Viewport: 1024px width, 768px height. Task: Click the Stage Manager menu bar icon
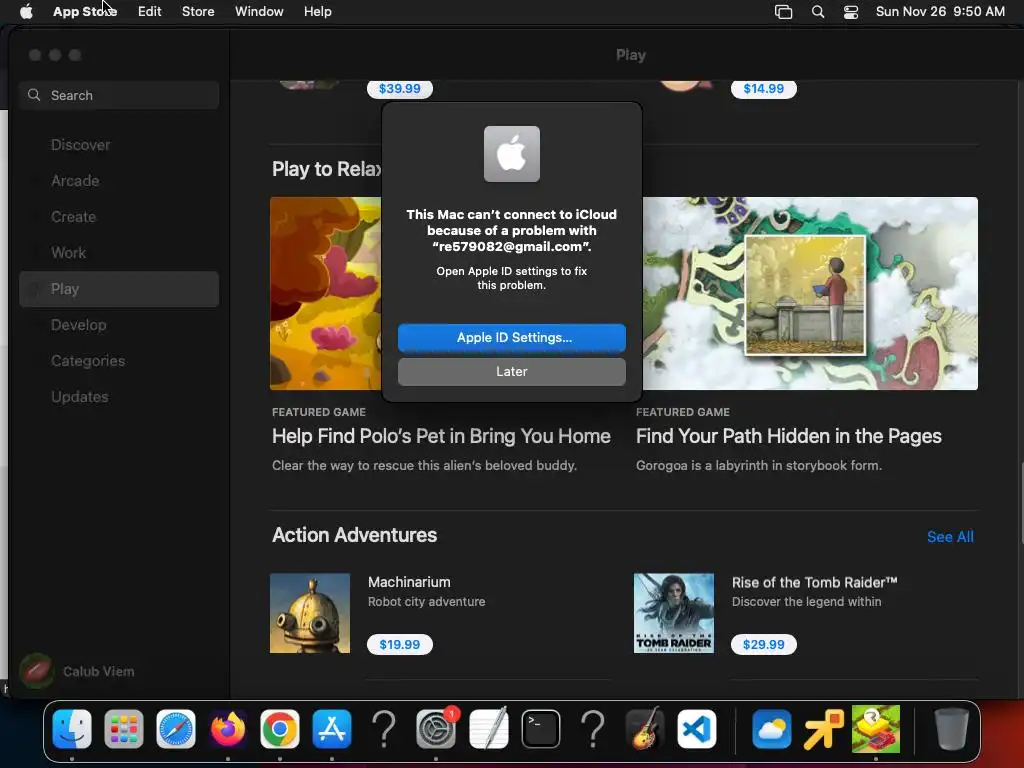click(784, 12)
